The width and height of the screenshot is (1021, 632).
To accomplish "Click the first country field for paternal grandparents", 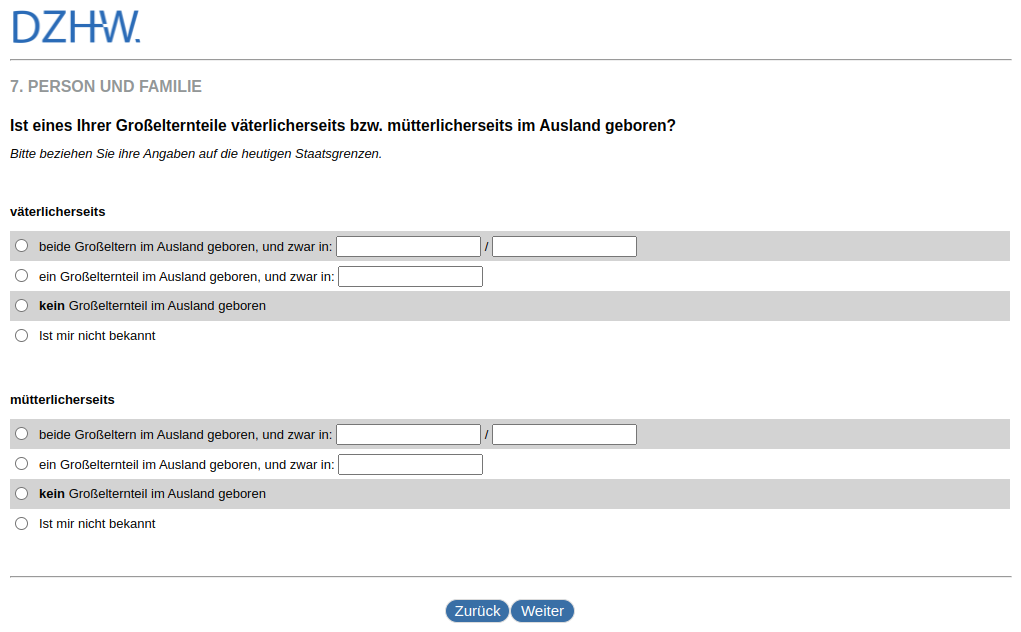I will click(408, 245).
